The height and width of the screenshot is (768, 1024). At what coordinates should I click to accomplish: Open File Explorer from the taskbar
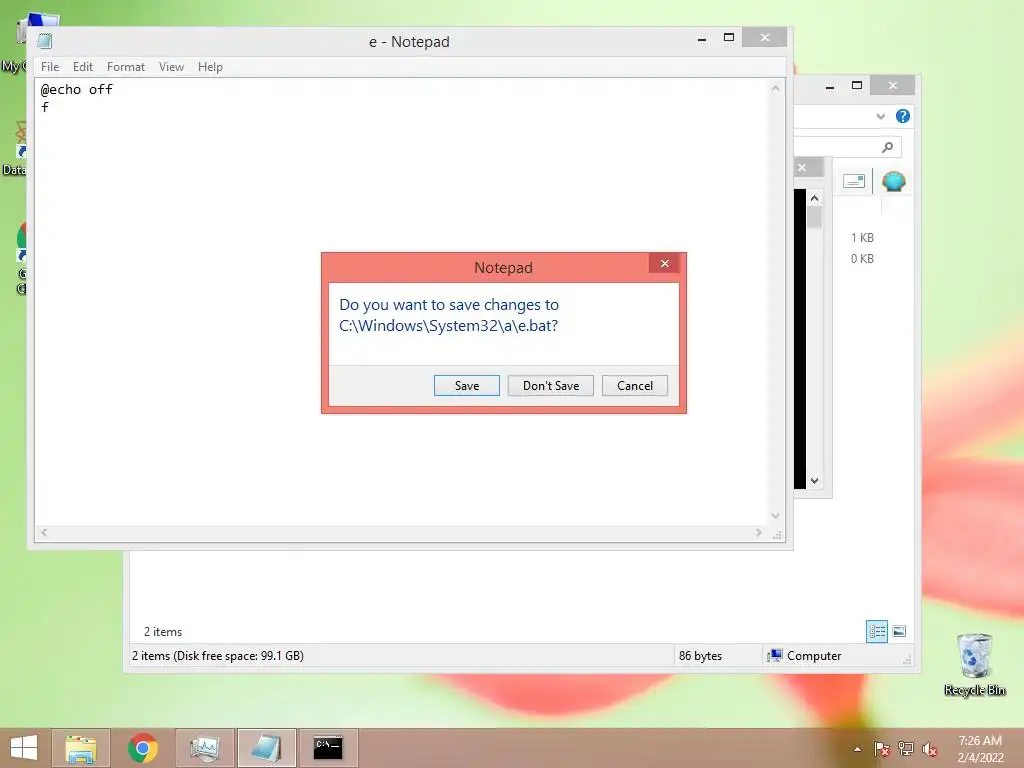tap(81, 748)
